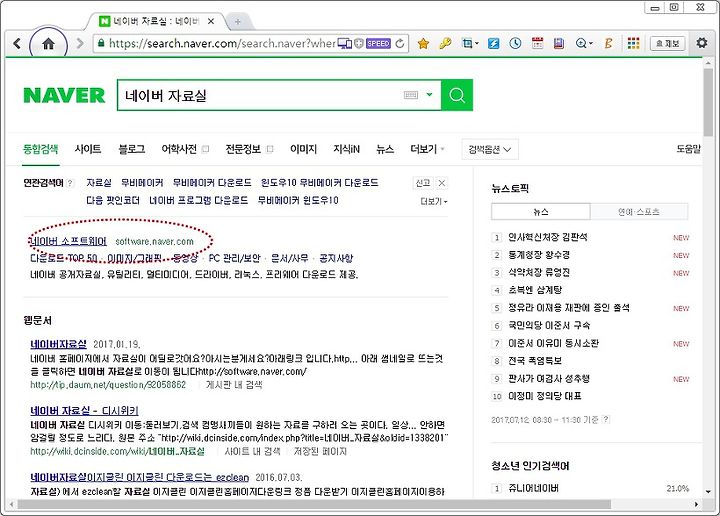Click the 도움말 help link
The height and width of the screenshot is (516, 720).
(688, 149)
